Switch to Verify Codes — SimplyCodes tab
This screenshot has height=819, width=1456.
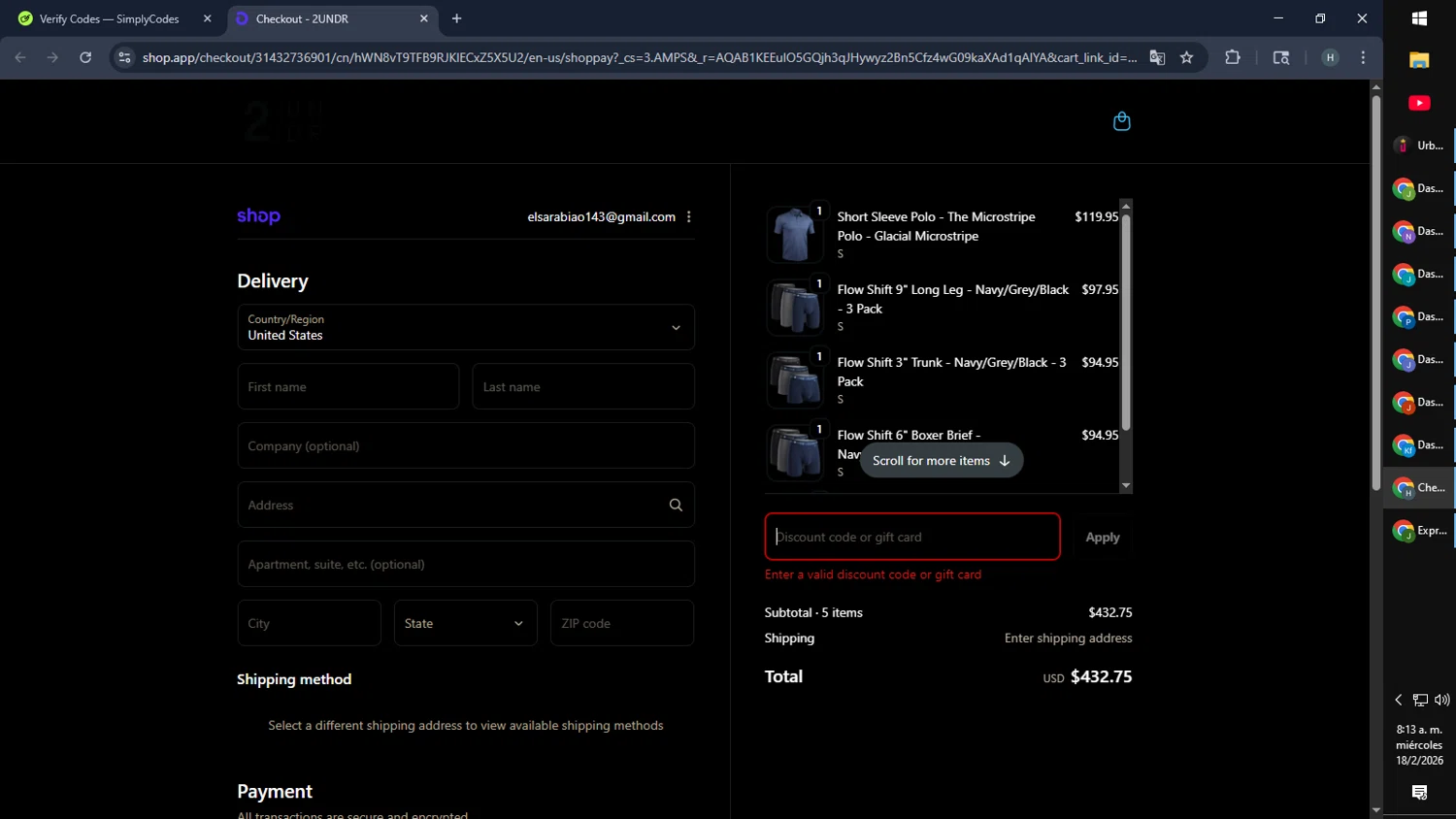point(109,18)
